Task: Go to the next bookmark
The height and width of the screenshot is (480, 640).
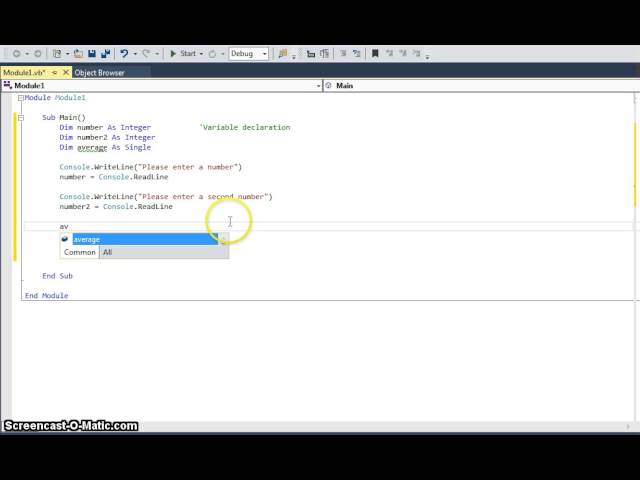Action: 403,53
